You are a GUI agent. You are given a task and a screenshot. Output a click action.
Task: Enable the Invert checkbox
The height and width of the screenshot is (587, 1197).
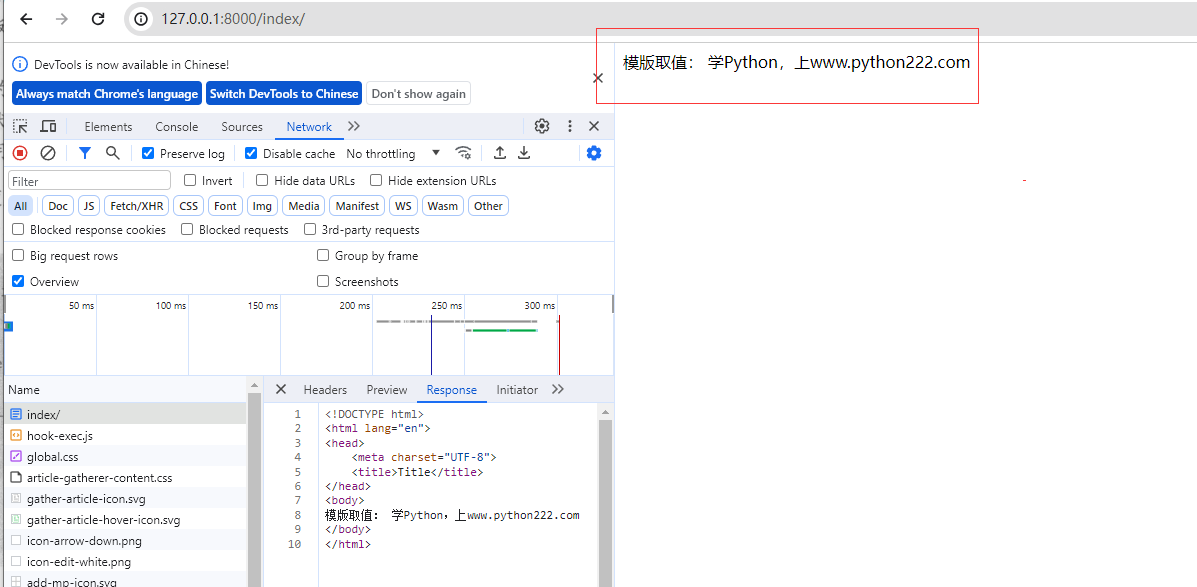(190, 181)
